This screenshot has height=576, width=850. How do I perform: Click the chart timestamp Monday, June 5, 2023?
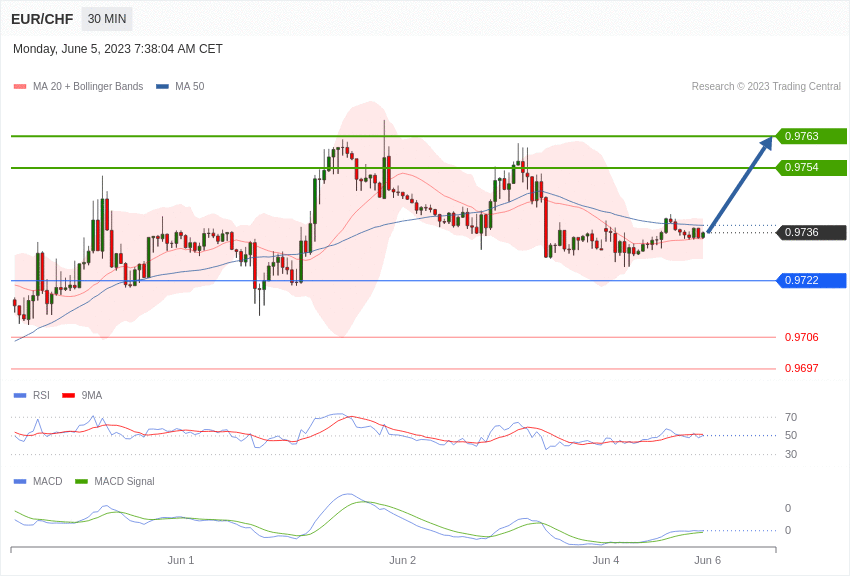118,49
